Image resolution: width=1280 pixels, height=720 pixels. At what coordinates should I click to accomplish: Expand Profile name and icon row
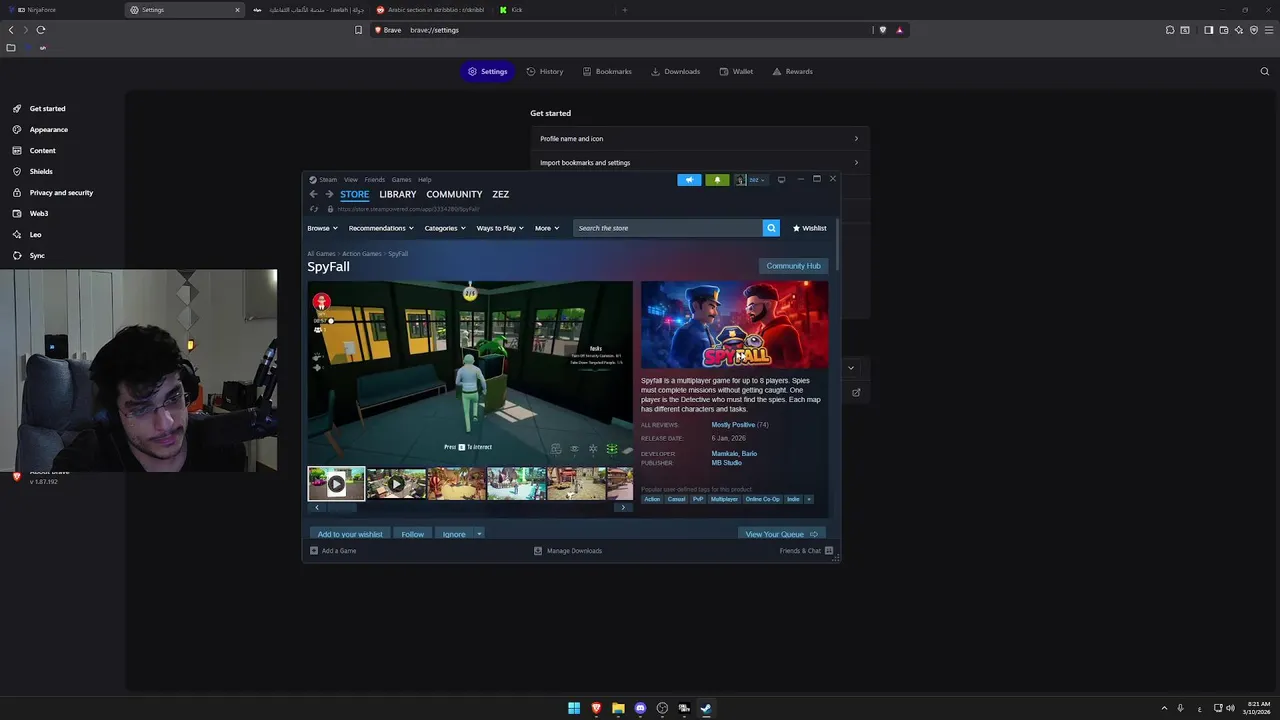(699, 139)
